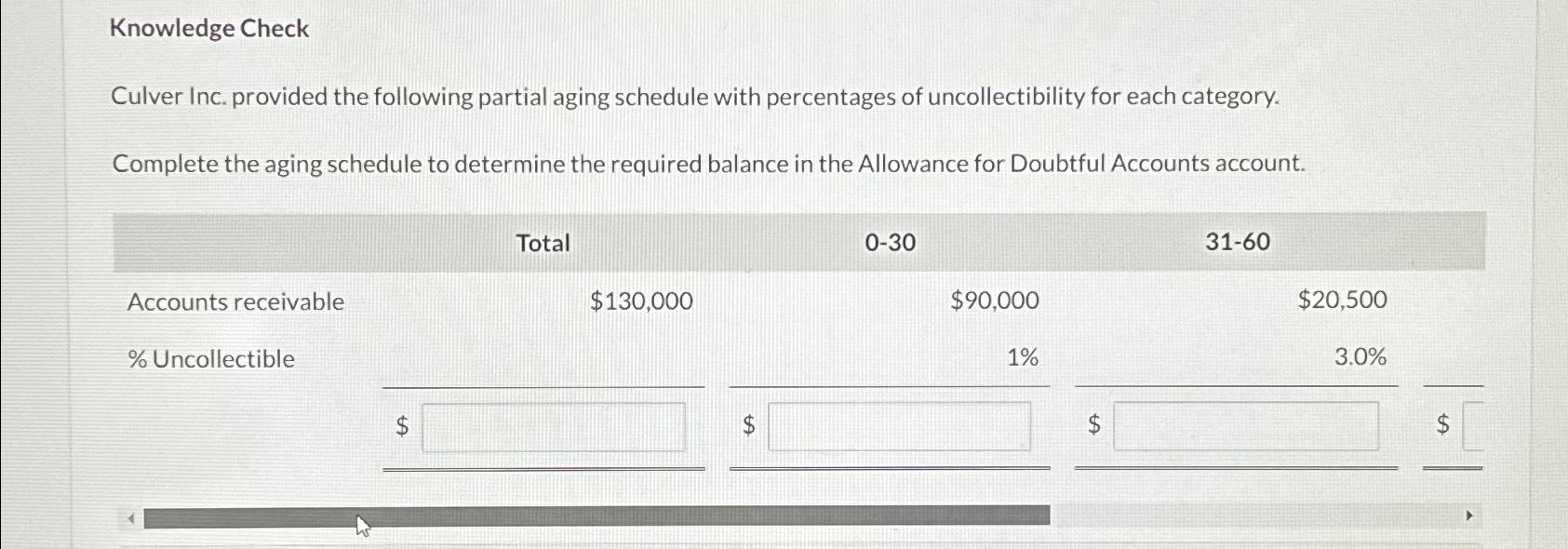Click the 0-30 column amount input box
This screenshot has width=1568, height=549.
899,426
